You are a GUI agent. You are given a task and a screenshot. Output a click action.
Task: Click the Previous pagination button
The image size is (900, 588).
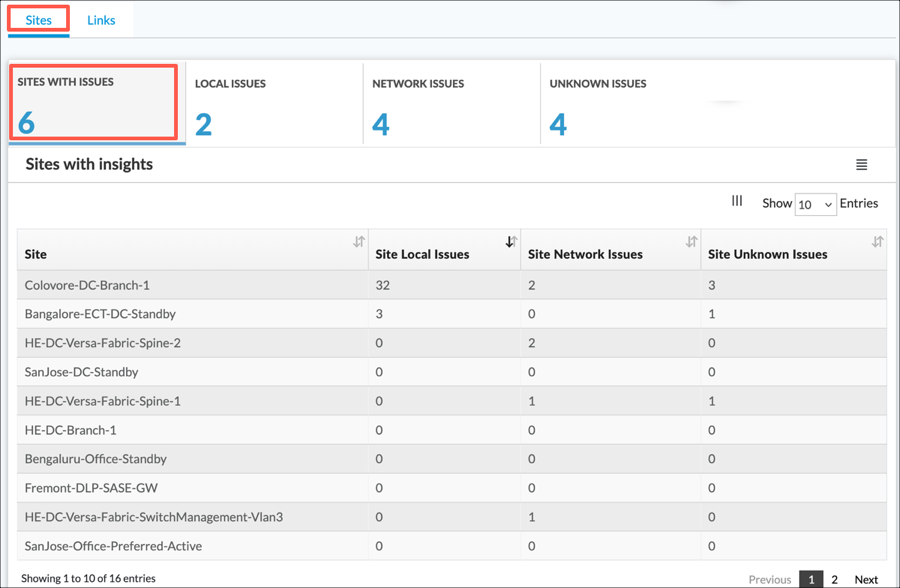coord(770,579)
